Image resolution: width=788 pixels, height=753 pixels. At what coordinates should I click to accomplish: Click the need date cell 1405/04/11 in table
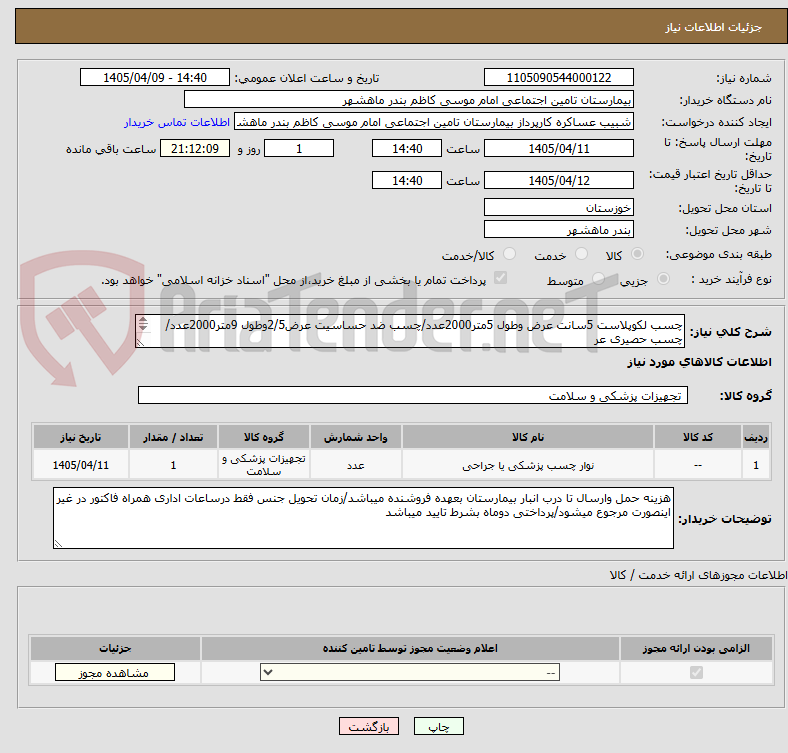point(81,465)
